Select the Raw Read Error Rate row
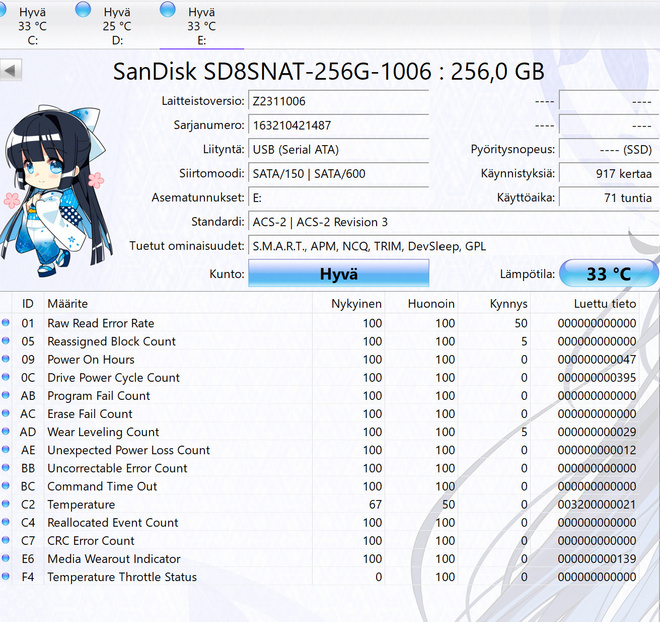Viewport: 660px width, 622px height. point(320,323)
